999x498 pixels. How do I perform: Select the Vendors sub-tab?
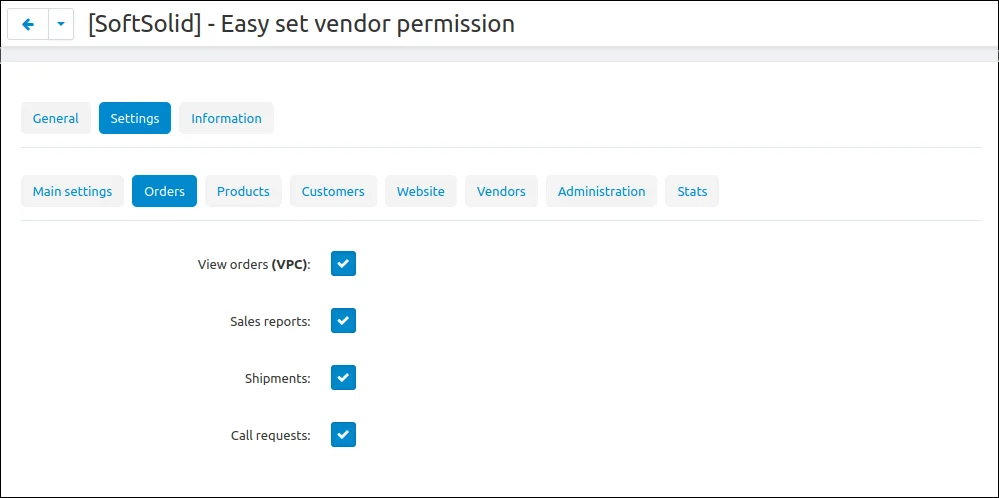(501, 192)
